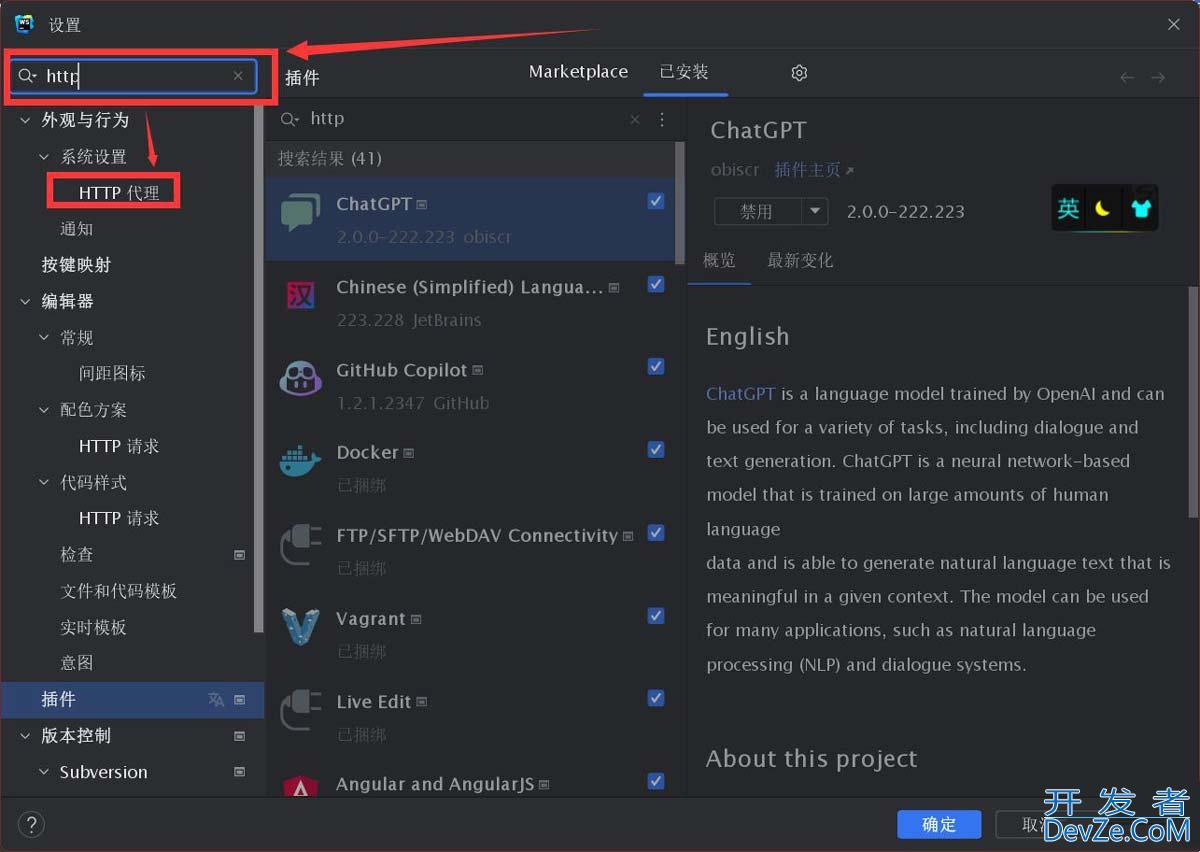Collapse the 代码样式 tree node
This screenshot has width=1200, height=852.
tap(44, 482)
